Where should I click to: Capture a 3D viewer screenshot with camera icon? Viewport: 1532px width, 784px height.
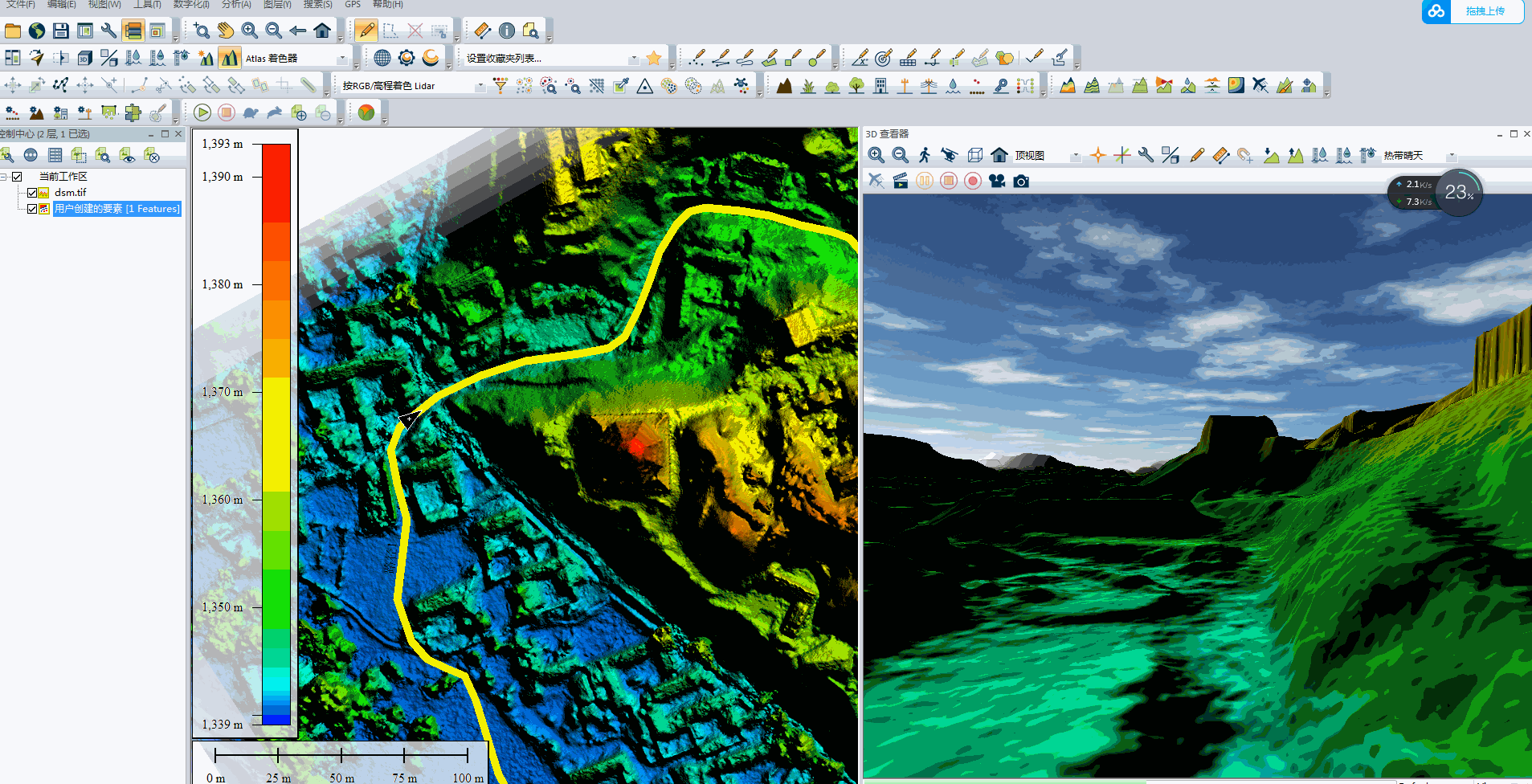pyautogui.click(x=1021, y=181)
